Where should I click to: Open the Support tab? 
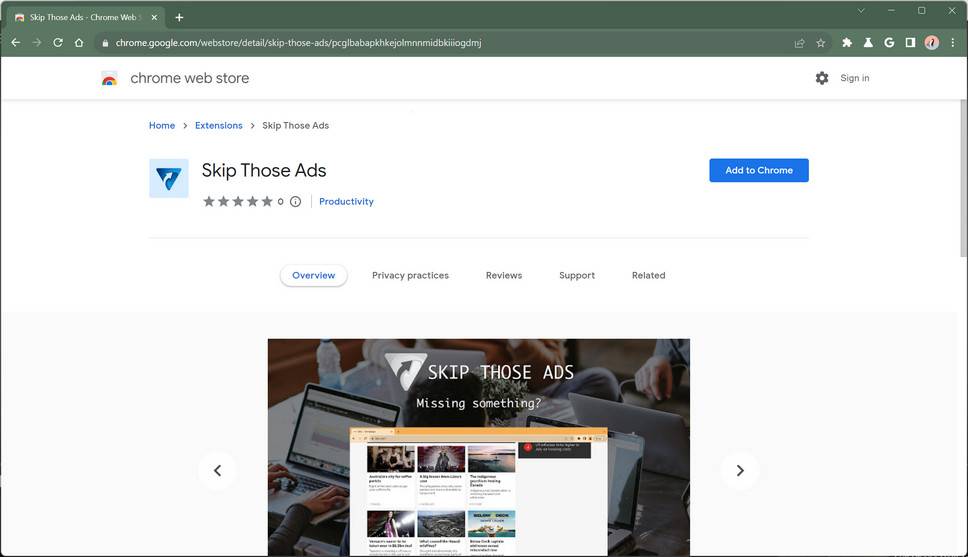577,275
